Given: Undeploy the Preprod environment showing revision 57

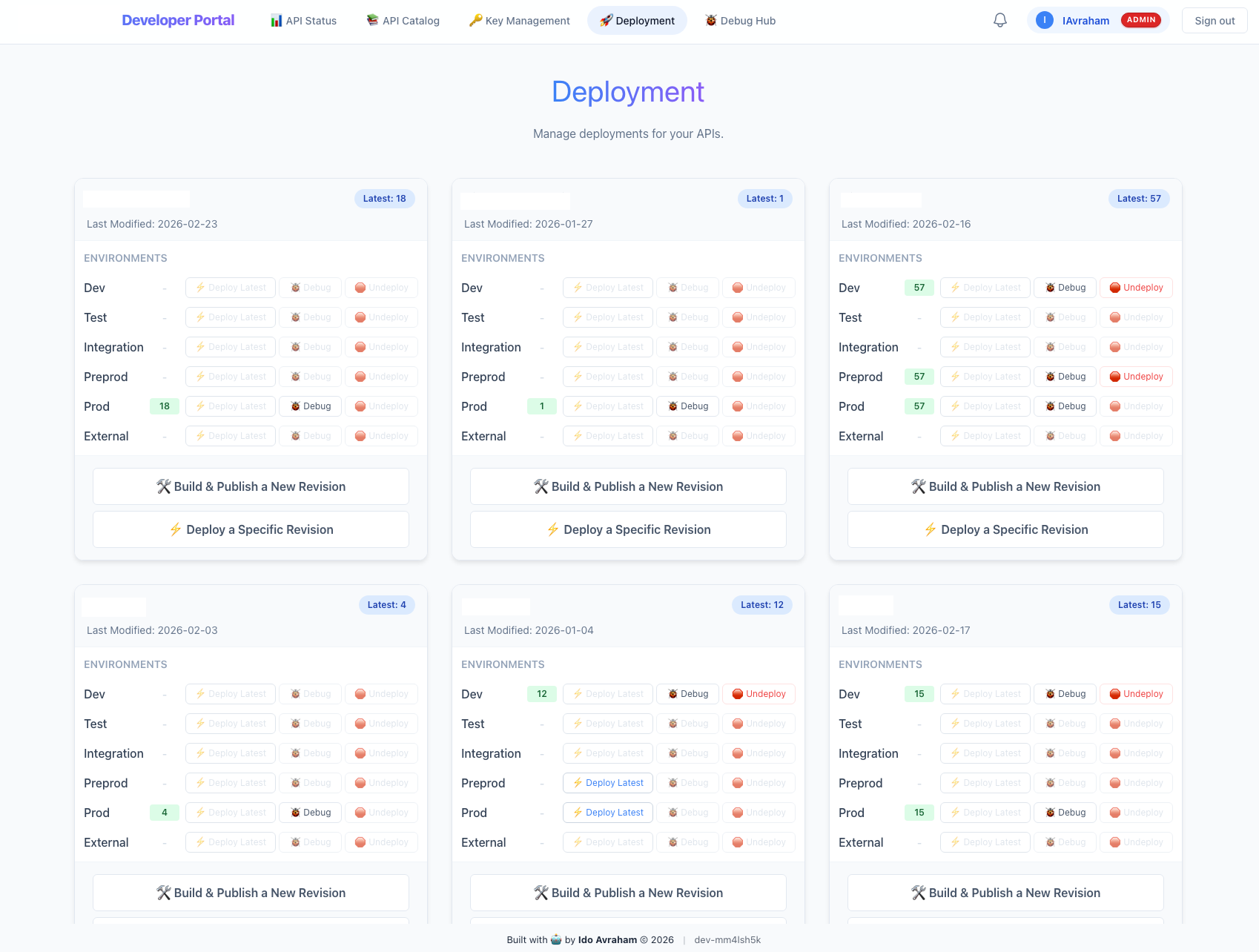Looking at the screenshot, I should coord(1136,376).
